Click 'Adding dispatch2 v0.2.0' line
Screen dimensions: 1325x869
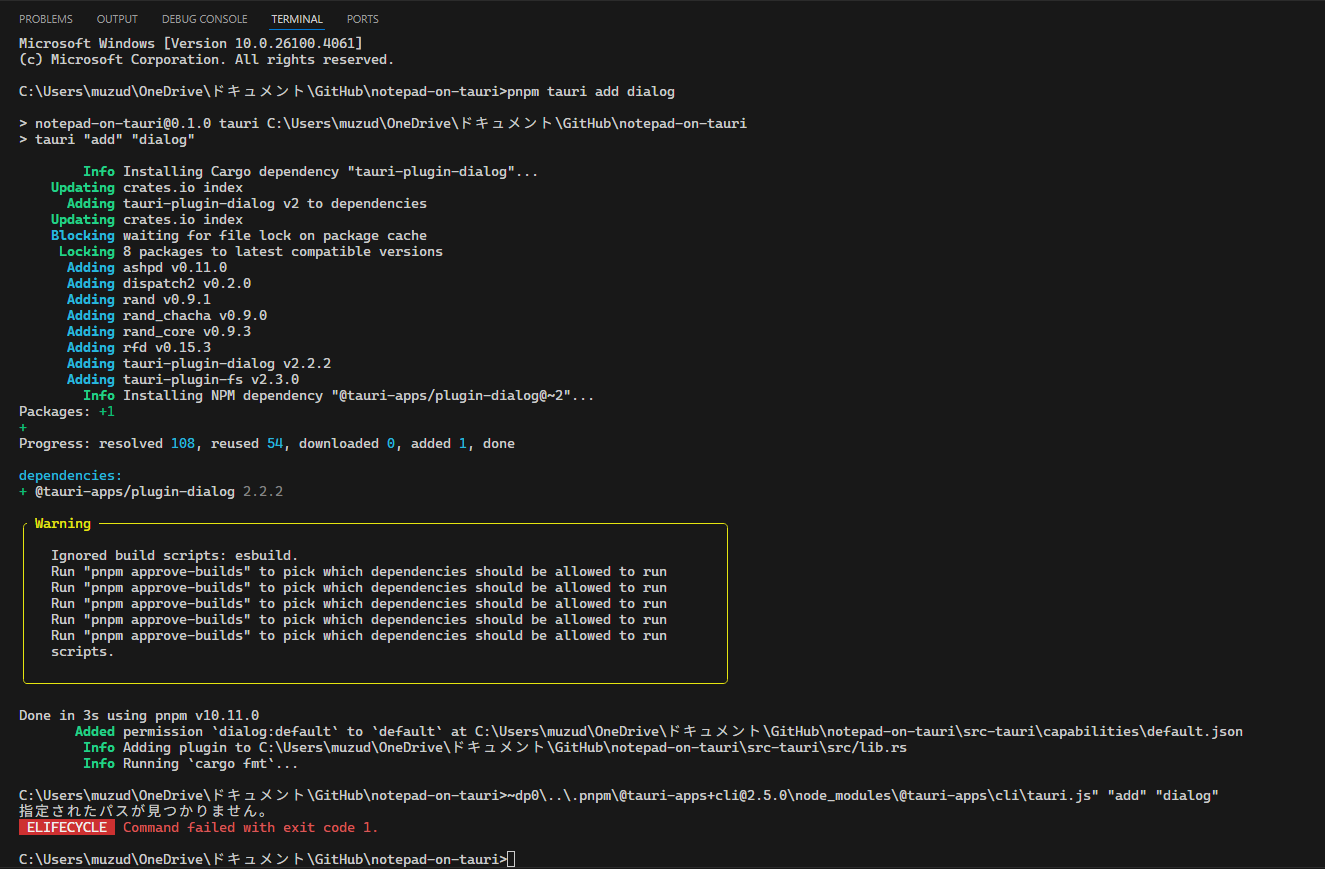point(159,284)
